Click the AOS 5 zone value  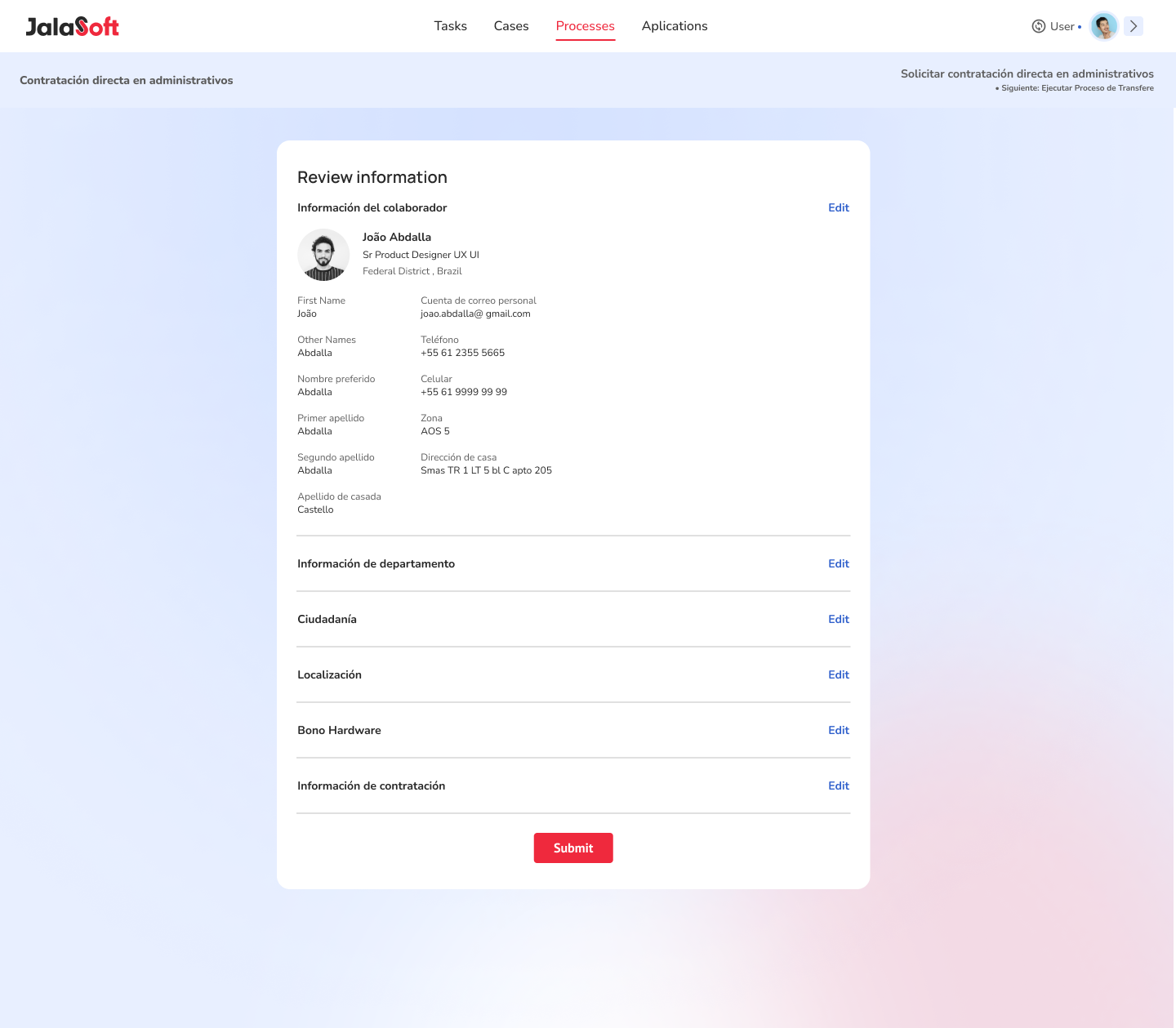(435, 431)
